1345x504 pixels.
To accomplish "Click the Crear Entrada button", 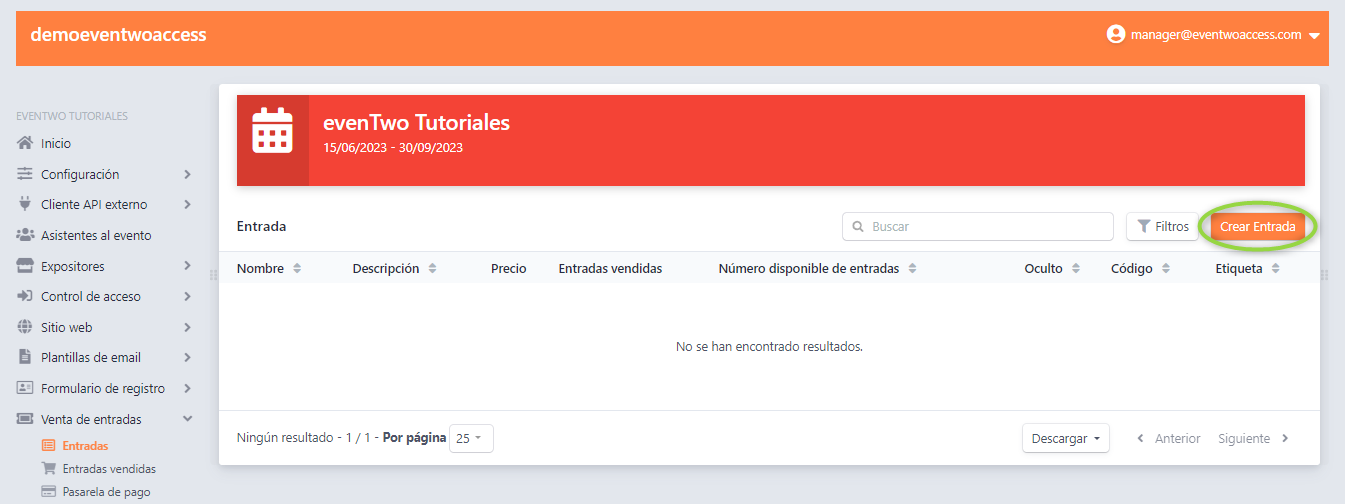I will (1257, 227).
